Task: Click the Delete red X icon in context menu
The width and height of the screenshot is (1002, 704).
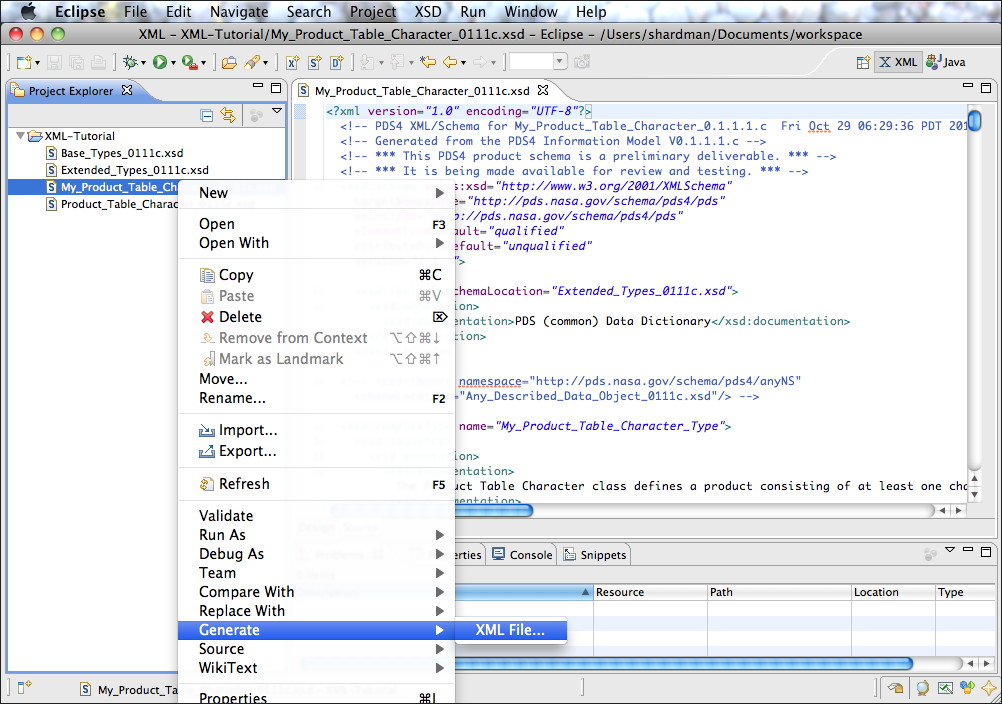Action: 207,317
